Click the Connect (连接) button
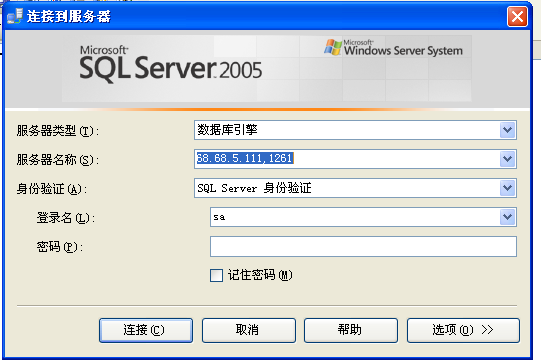 [x=146, y=330]
